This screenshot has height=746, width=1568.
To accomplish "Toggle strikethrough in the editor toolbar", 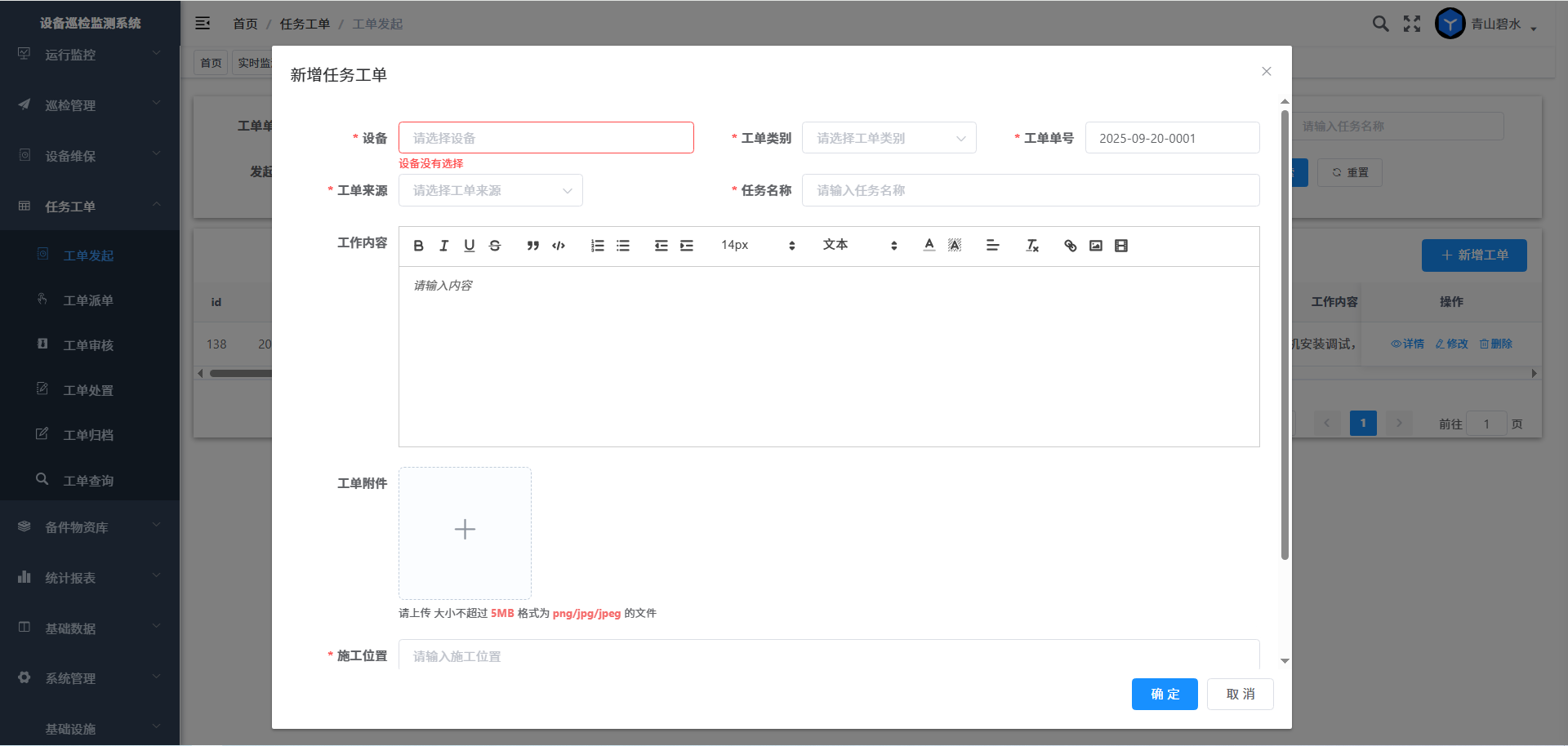I will pyautogui.click(x=495, y=246).
